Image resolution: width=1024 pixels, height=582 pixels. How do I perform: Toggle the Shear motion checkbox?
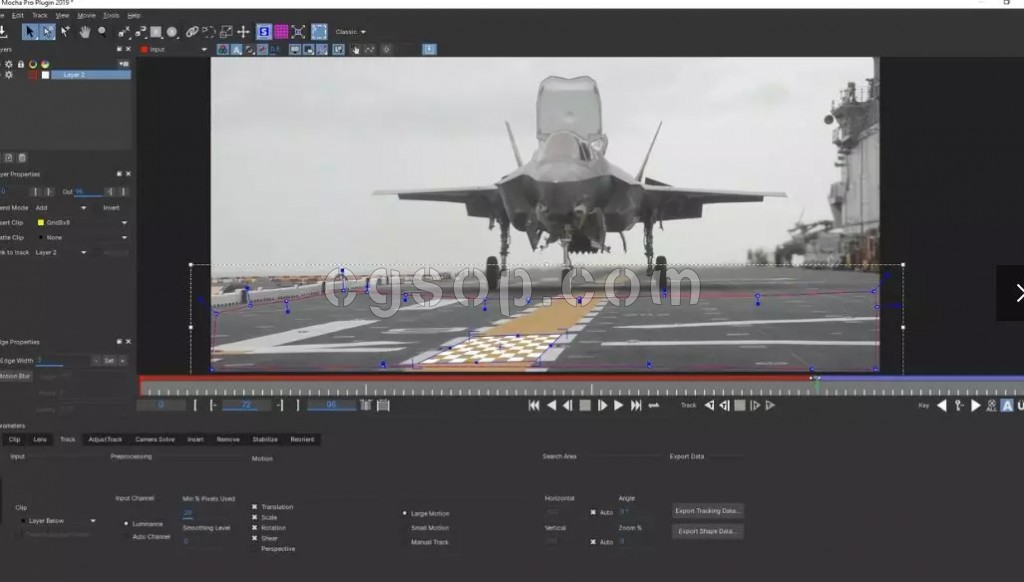point(255,538)
